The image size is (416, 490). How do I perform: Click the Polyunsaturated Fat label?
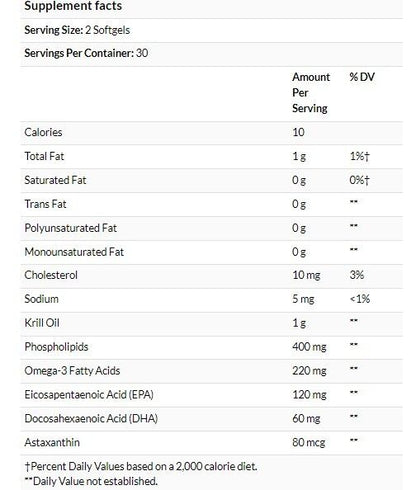(71, 228)
